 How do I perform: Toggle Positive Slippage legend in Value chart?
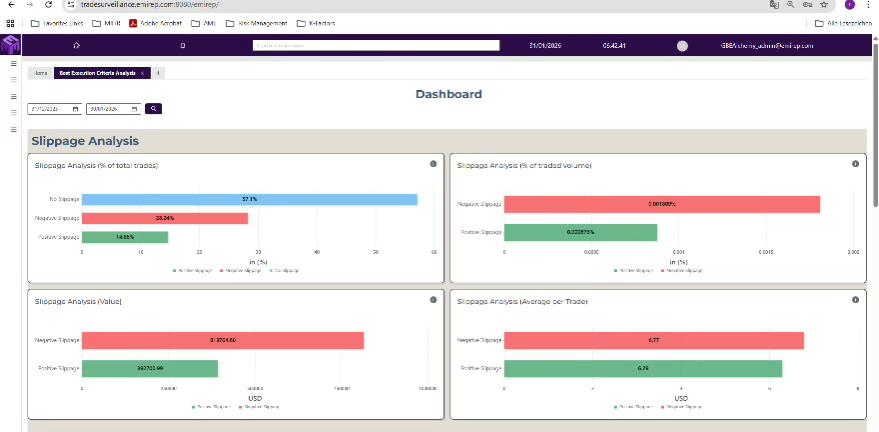click(x=205, y=407)
